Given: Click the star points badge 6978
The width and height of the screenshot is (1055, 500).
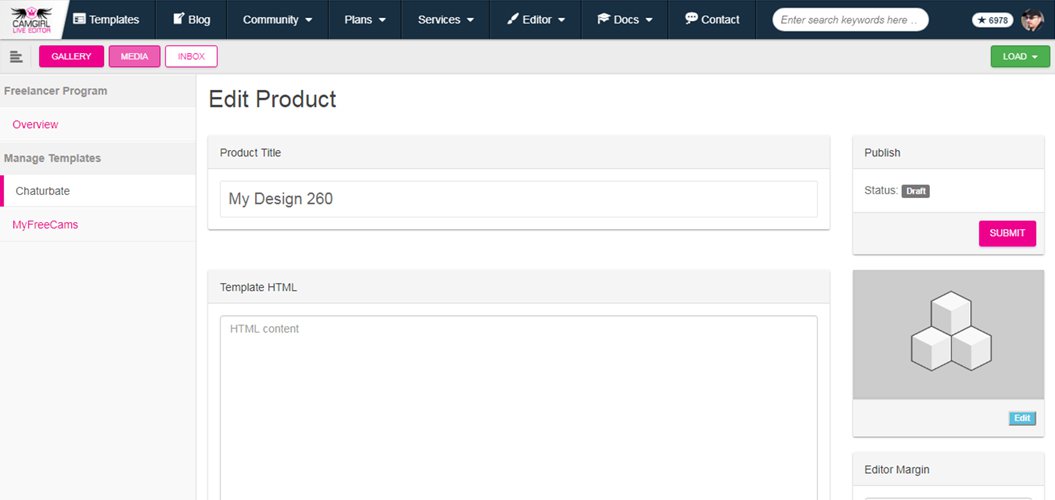Looking at the screenshot, I should (992, 20).
